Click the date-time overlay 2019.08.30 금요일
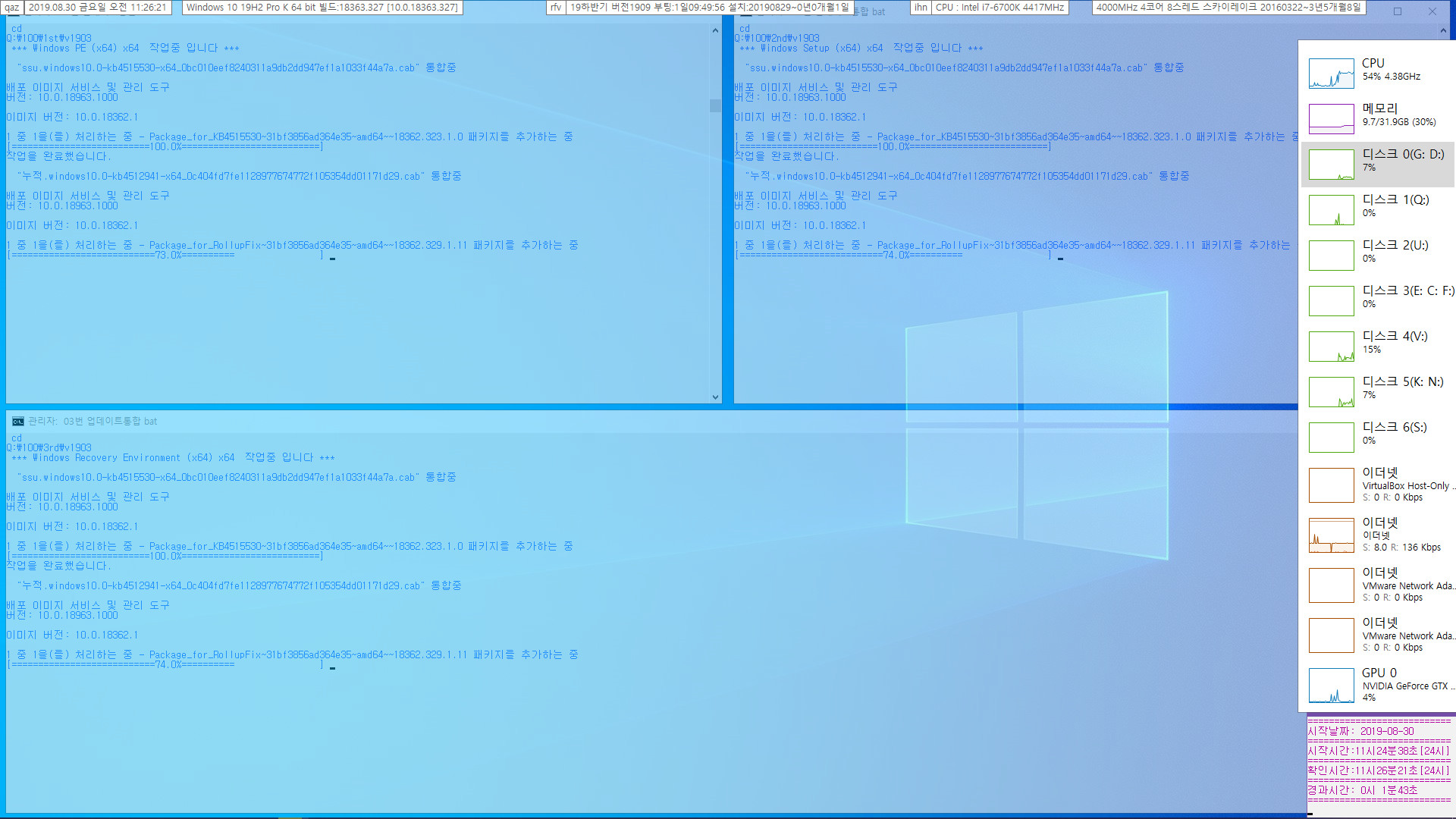This screenshot has height=819, width=1456. [97, 8]
